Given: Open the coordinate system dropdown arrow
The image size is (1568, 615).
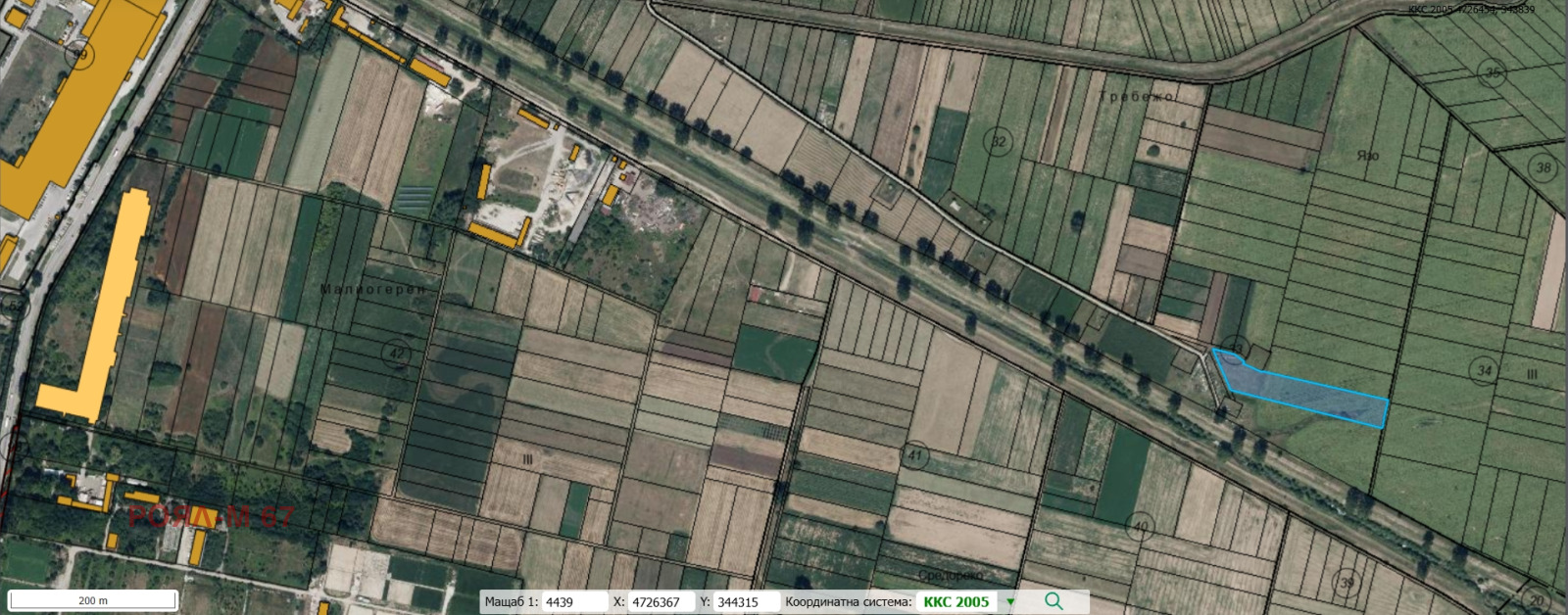Looking at the screenshot, I should pos(1010,602).
